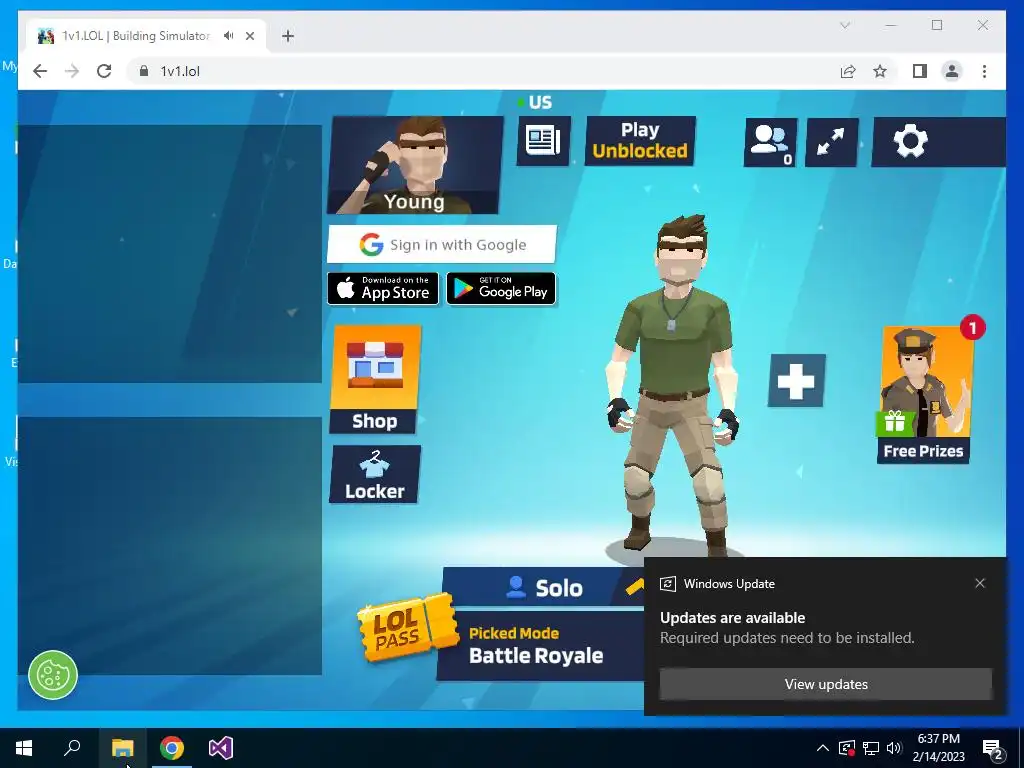Screen dimensions: 1024x768
Task: Open the Locker
Action: tap(375, 475)
